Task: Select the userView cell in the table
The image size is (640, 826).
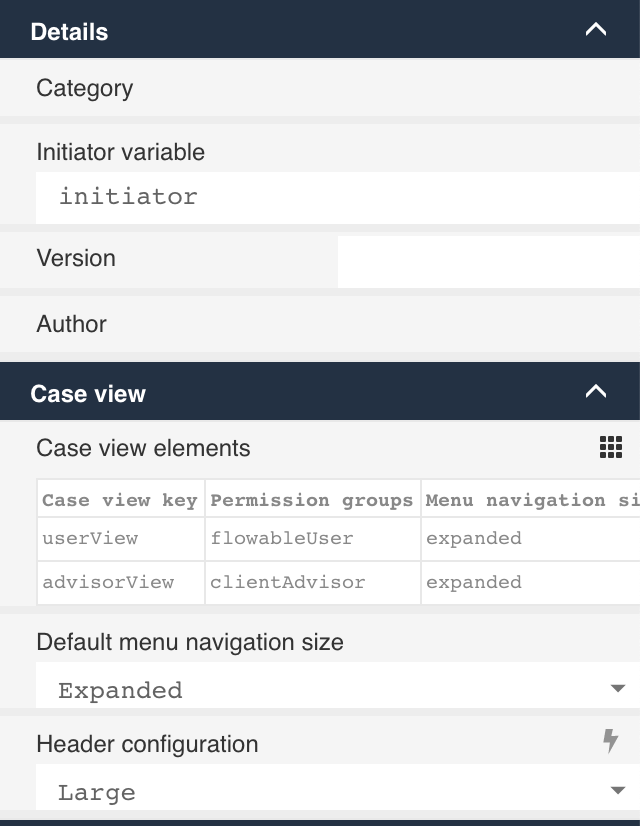Action: 120,538
